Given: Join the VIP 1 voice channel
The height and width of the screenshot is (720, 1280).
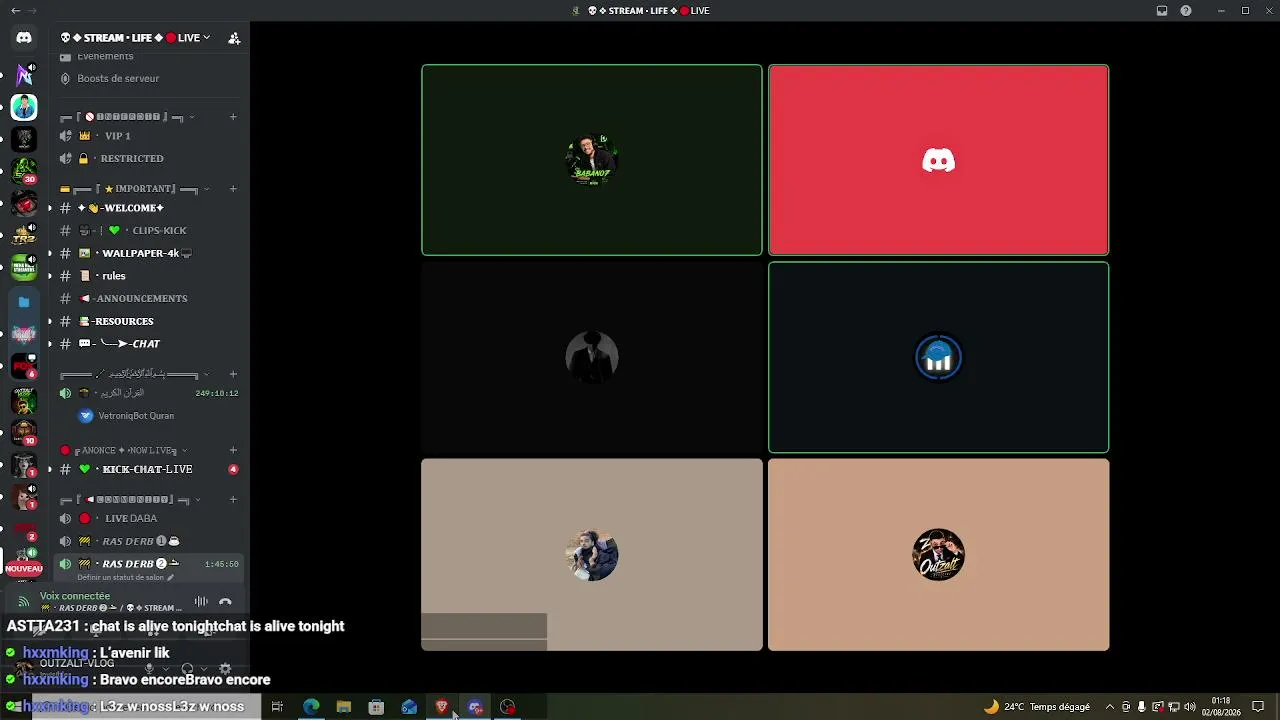Looking at the screenshot, I should pos(148,136).
